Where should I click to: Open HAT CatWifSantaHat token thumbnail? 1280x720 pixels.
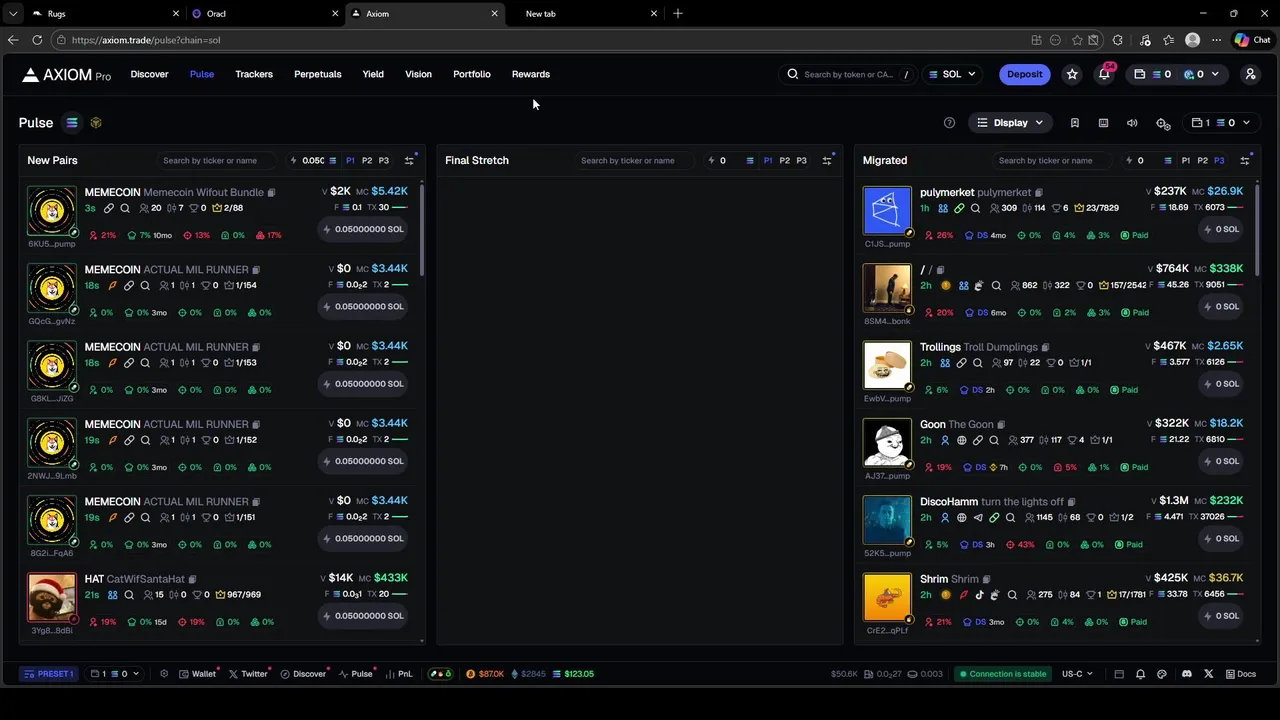click(52, 598)
